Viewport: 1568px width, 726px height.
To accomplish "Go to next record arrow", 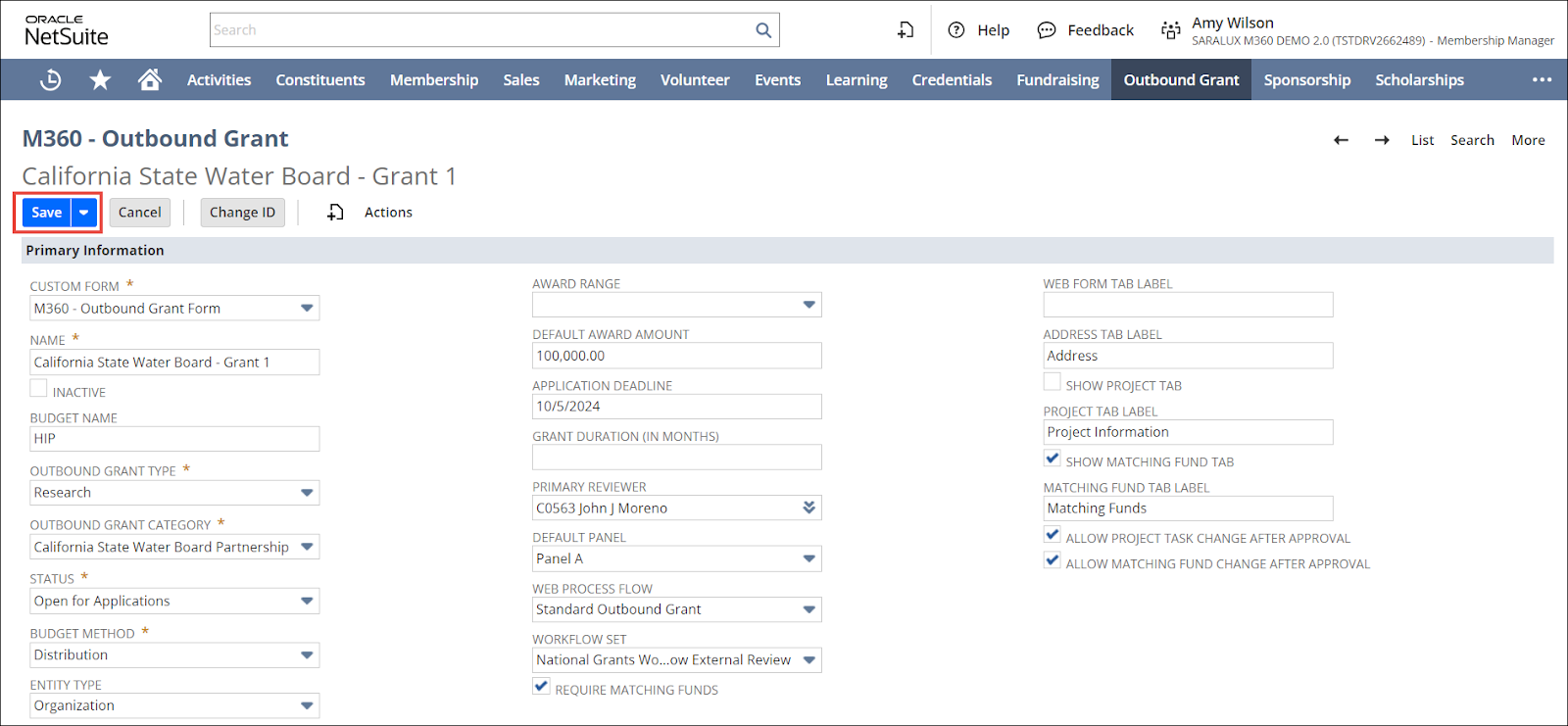I will pyautogui.click(x=1382, y=140).
